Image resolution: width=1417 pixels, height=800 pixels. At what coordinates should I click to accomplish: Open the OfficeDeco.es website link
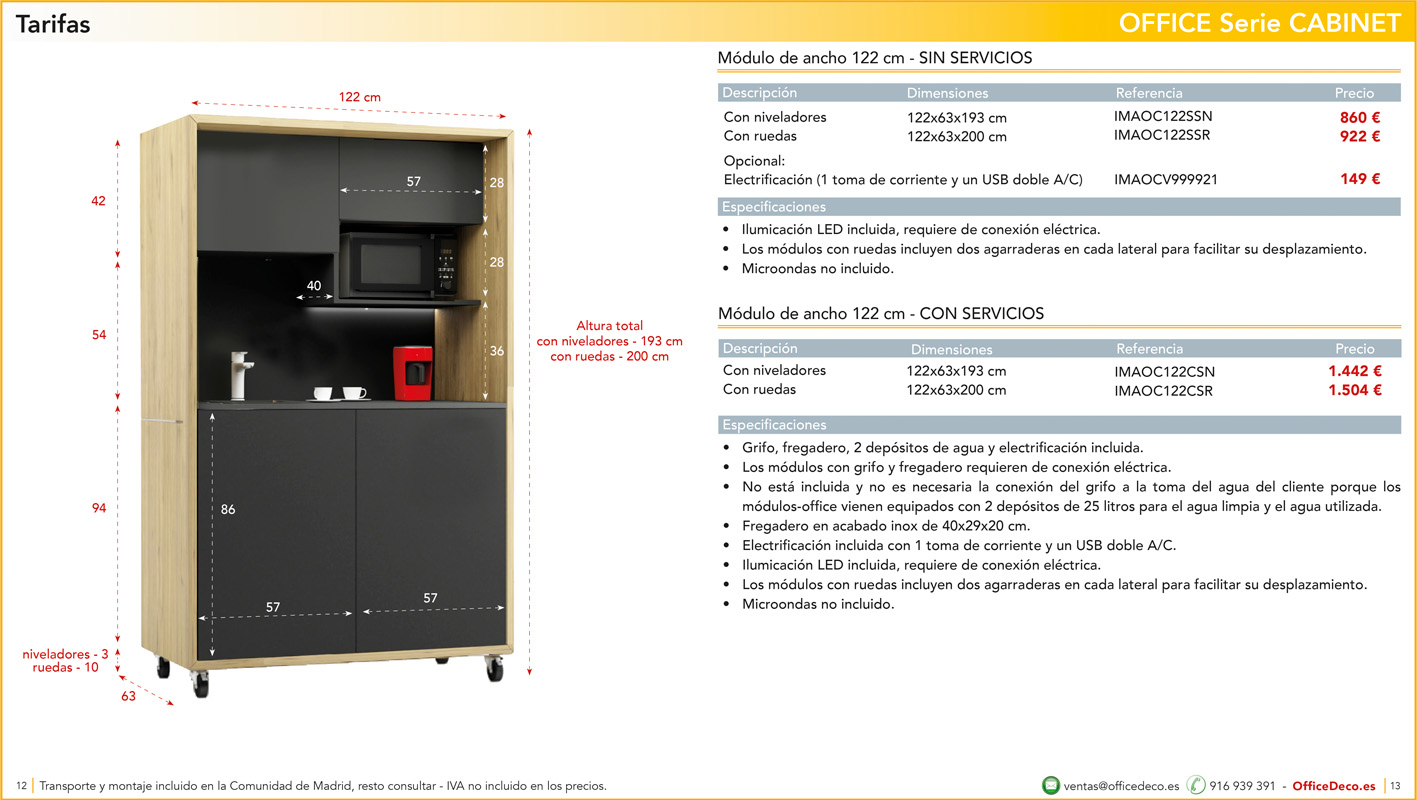1334,786
